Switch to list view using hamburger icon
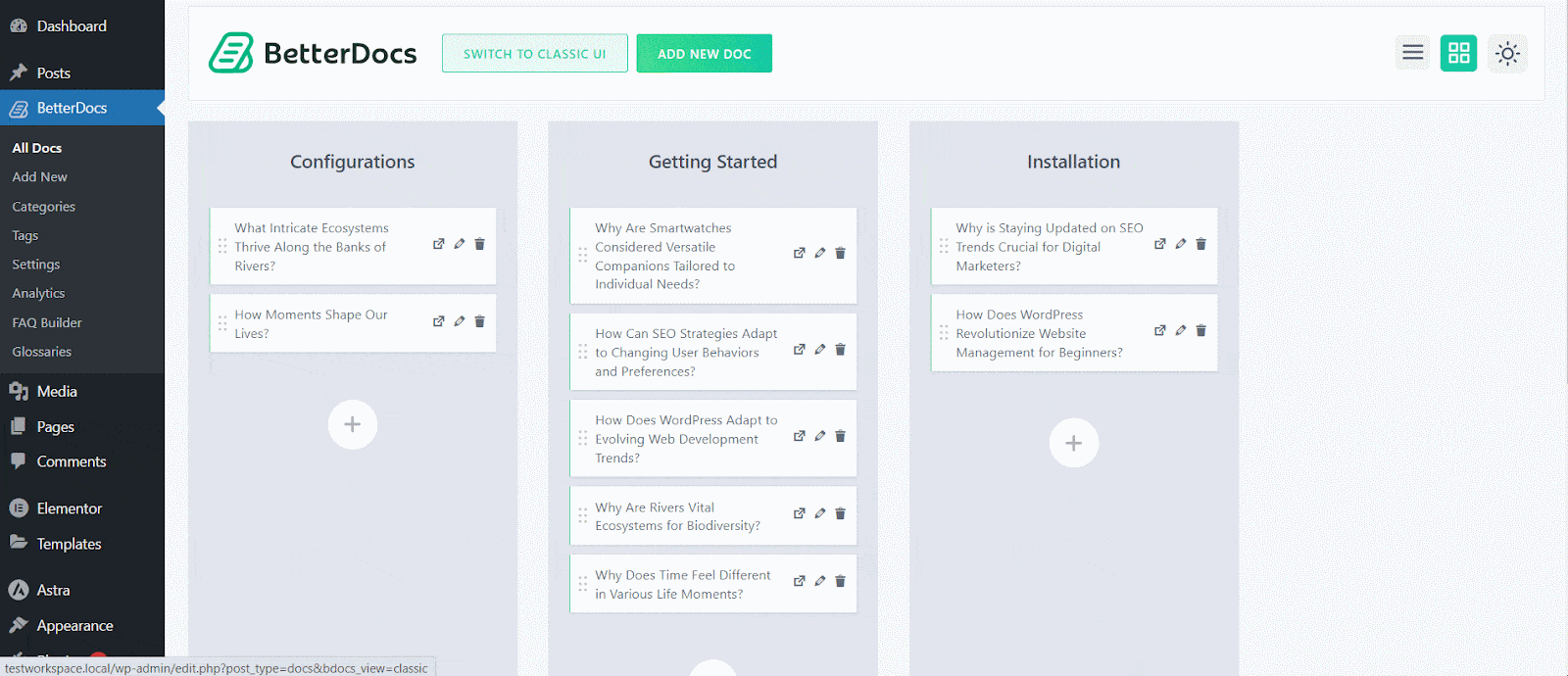Screen dimensions: 1568x676 click(1412, 53)
